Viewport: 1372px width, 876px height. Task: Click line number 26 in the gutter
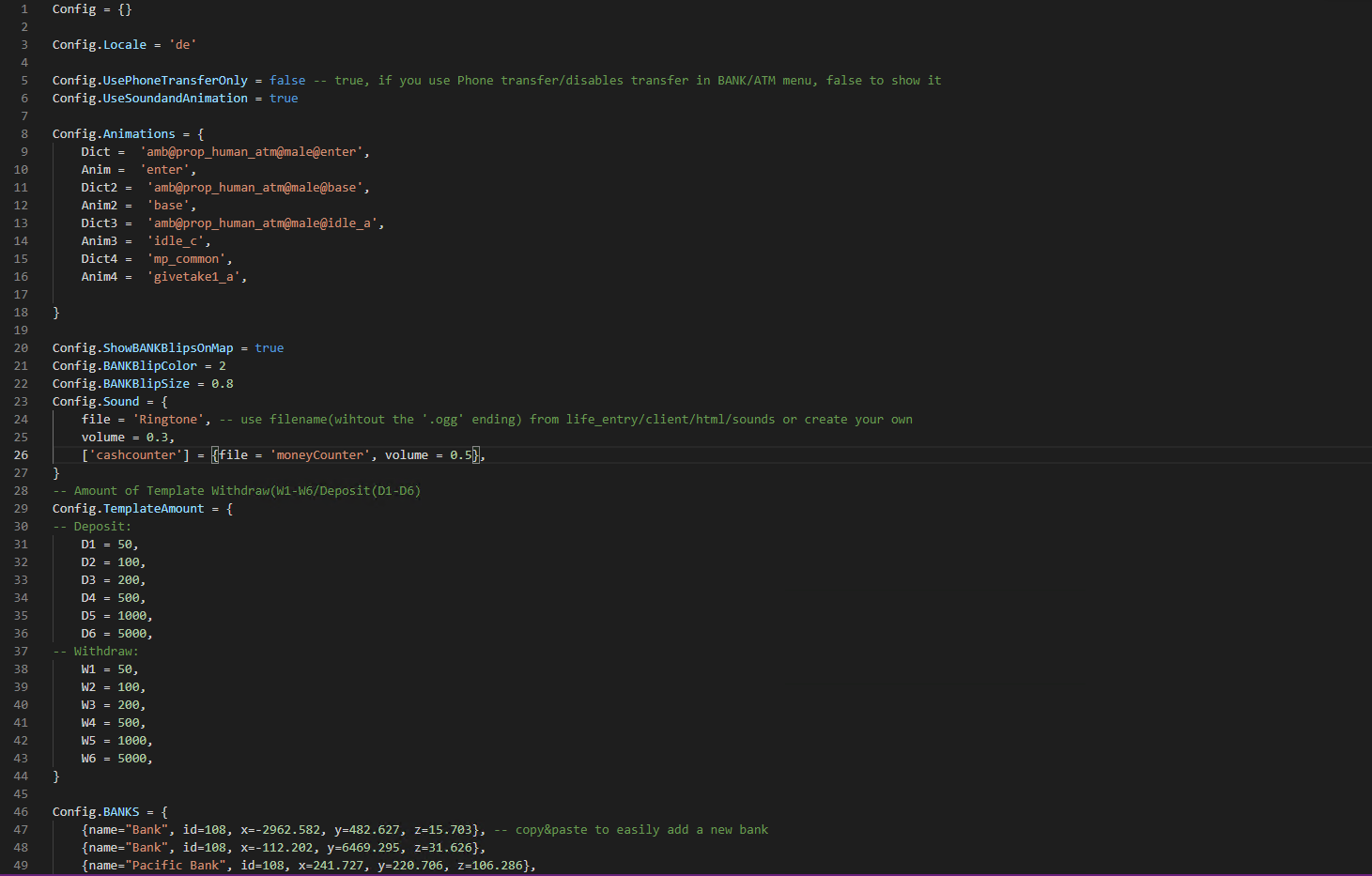21,455
